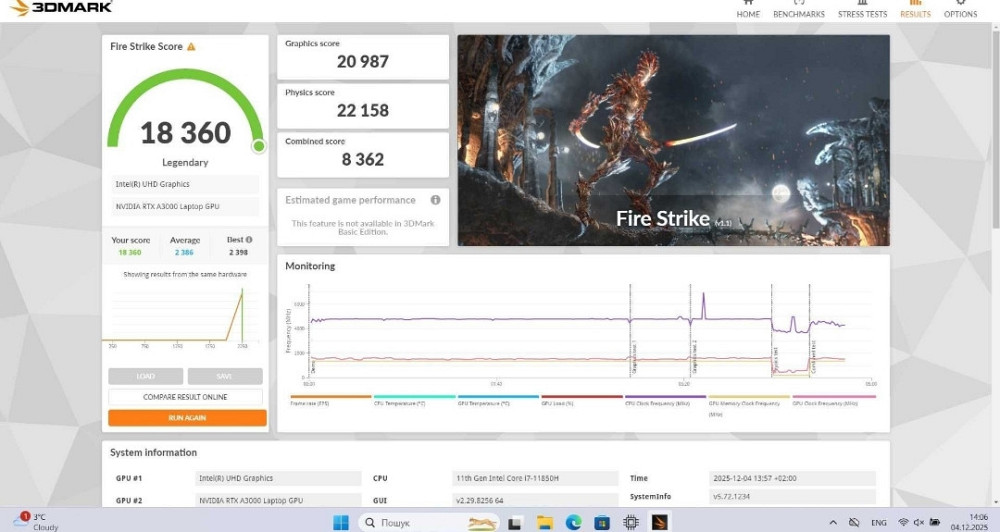
Task: Toggle the CPU Temperature legend series
Action: [x=400, y=403]
